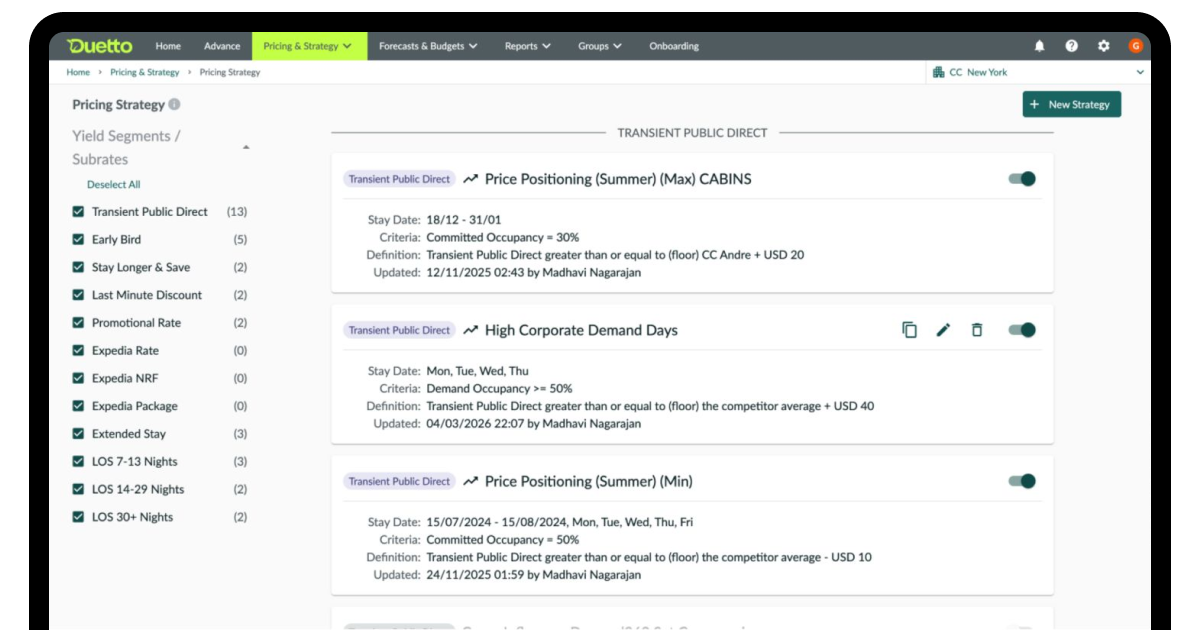This screenshot has height=630, width=1200.
Task: Uncheck the Expedia Package checkbox
Action: 78,406
